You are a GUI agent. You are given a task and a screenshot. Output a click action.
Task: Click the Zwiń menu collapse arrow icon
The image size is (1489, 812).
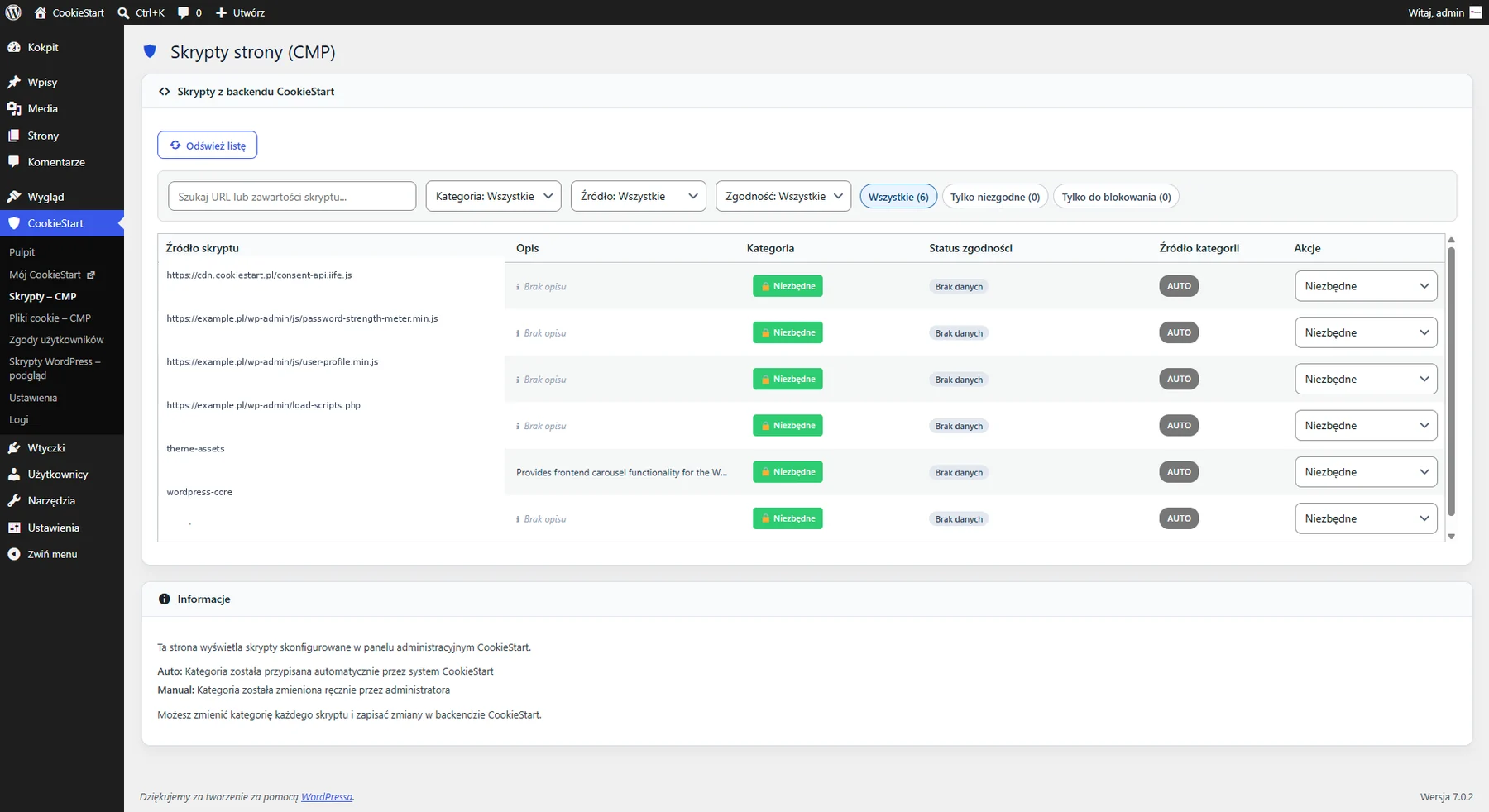click(x=14, y=554)
